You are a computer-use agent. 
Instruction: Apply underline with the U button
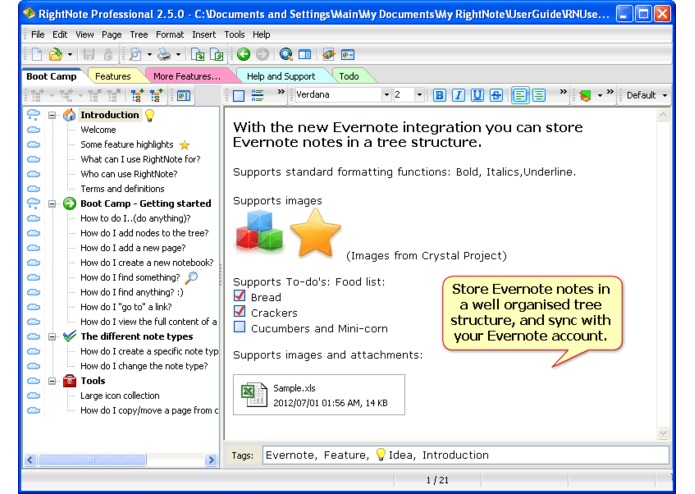tap(477, 95)
